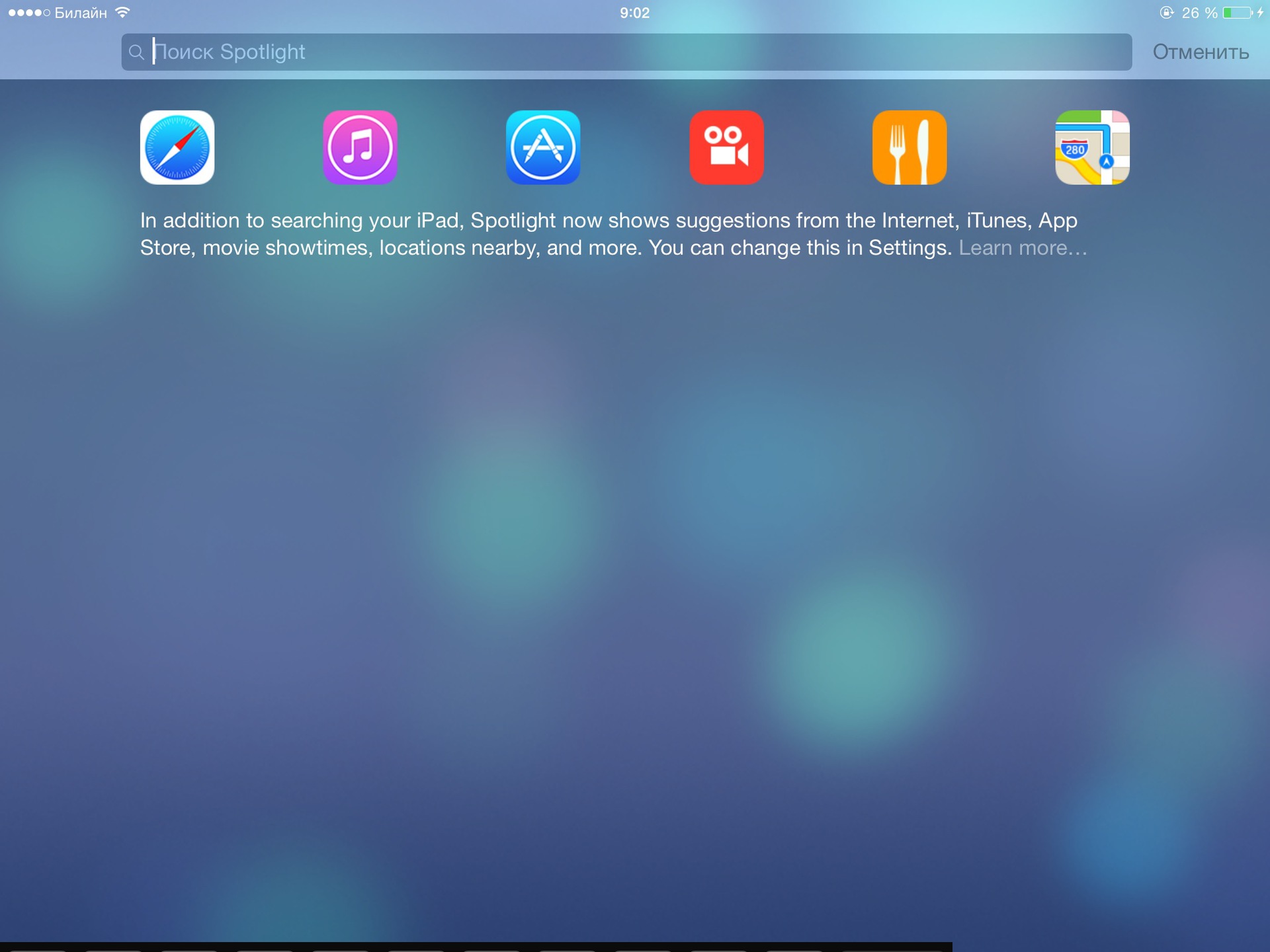Click the Settings mention in the suggestion text

click(909, 247)
